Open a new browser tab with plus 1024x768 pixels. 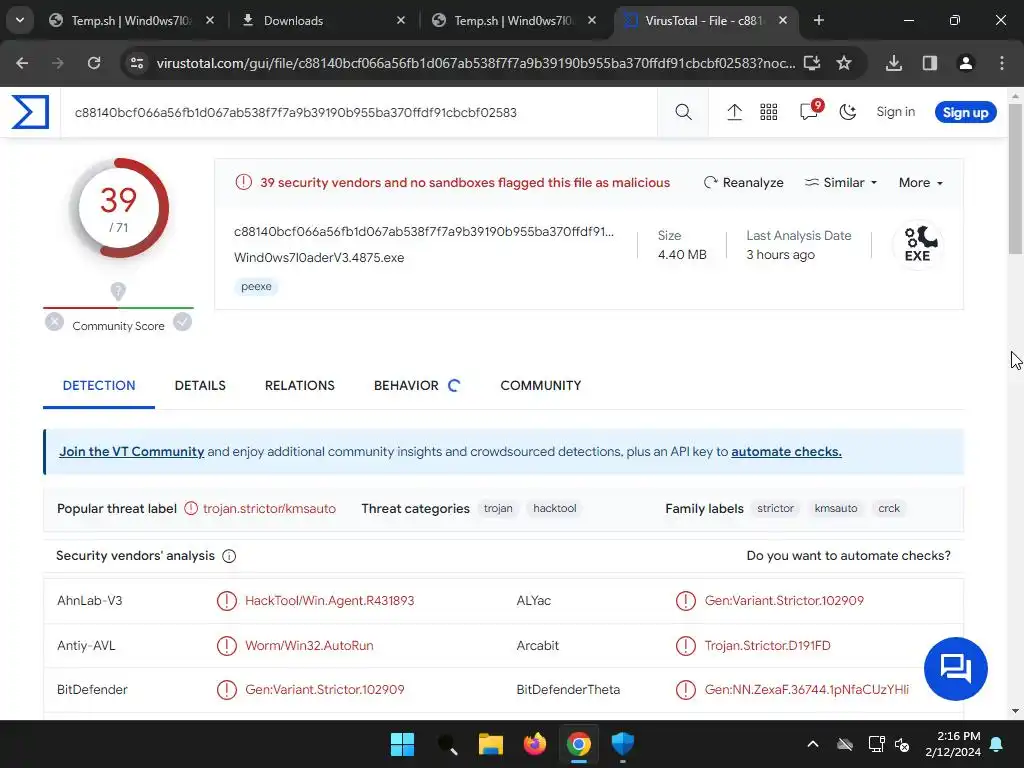818,20
